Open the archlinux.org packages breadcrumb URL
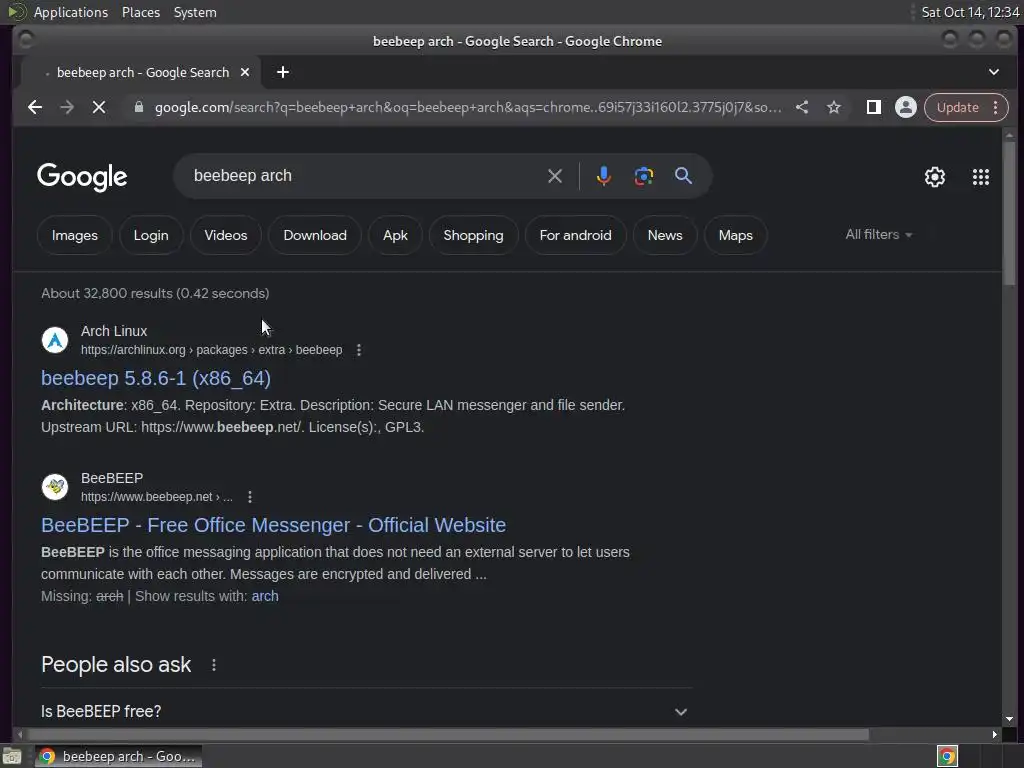This screenshot has width=1024, height=768. click(211, 350)
